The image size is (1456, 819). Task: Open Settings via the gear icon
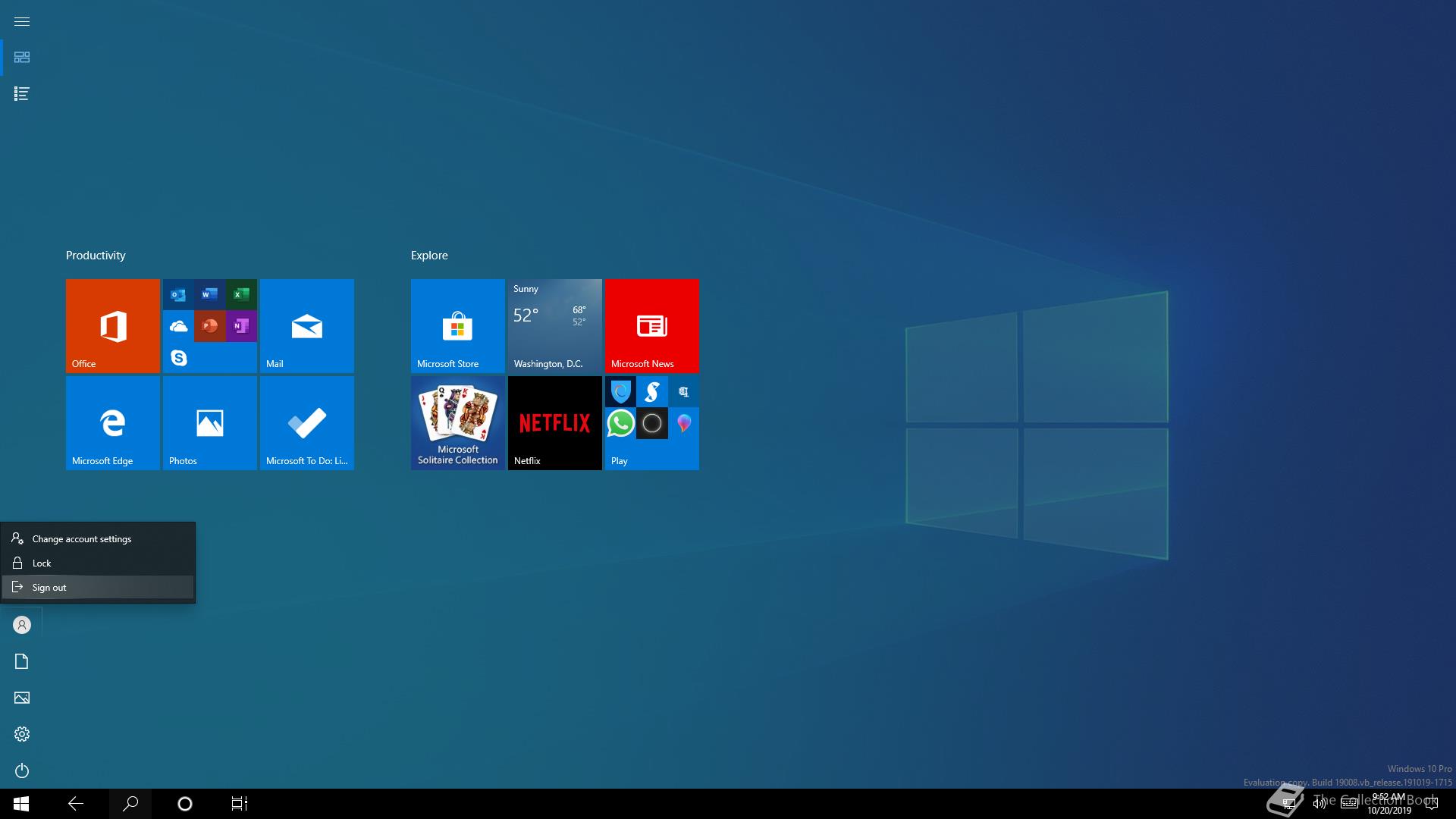[22, 734]
